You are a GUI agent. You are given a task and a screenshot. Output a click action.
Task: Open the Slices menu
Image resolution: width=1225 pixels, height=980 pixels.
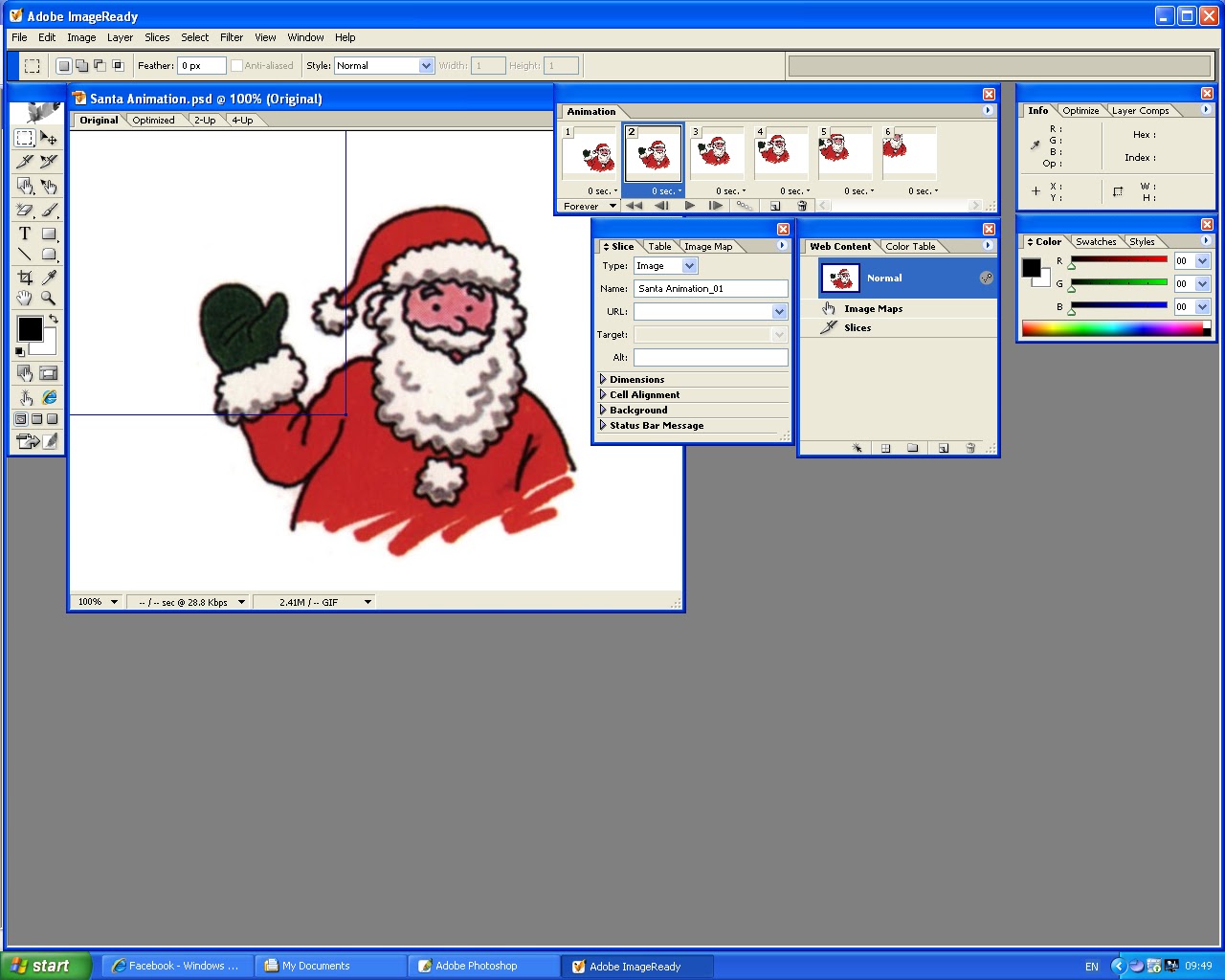(x=157, y=37)
